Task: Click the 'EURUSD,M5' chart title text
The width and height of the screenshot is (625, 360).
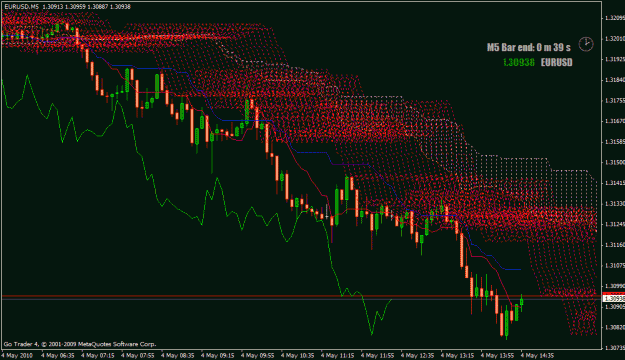Action: click(22, 7)
